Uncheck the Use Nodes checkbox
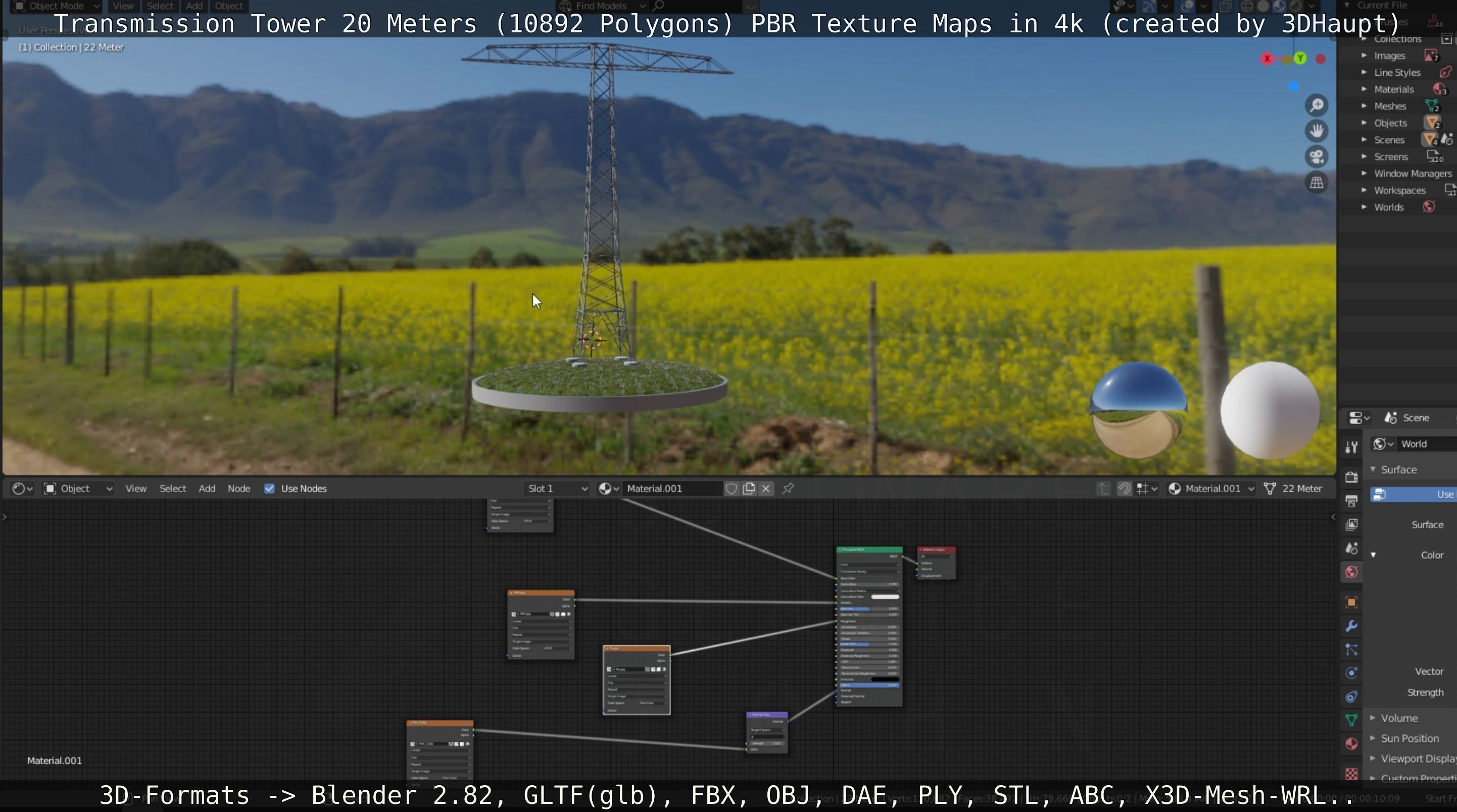1457x812 pixels. (x=269, y=488)
